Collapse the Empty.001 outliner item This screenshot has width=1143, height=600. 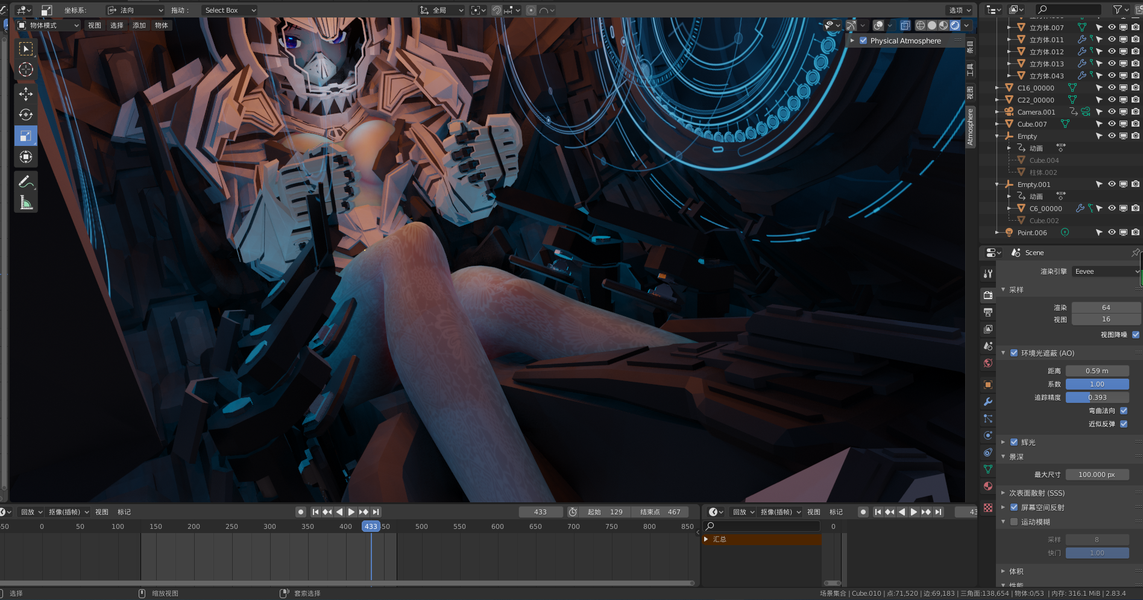[998, 184]
